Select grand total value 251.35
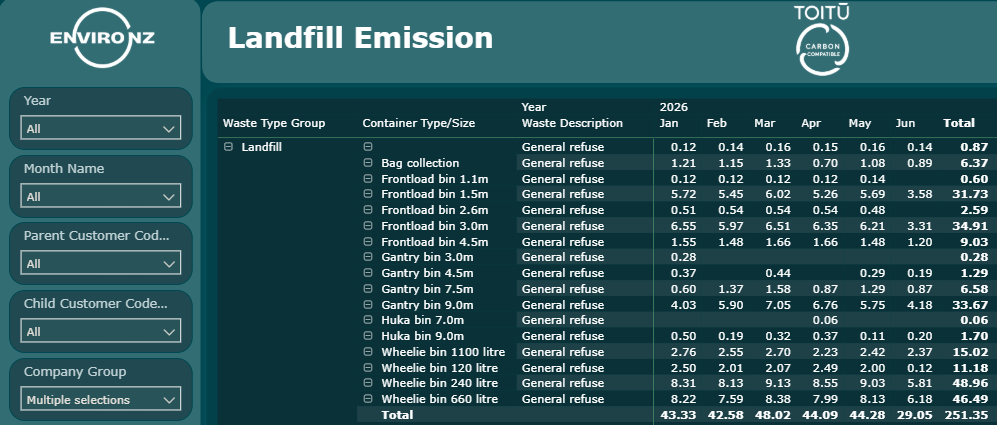997x425 pixels. pos(968,415)
